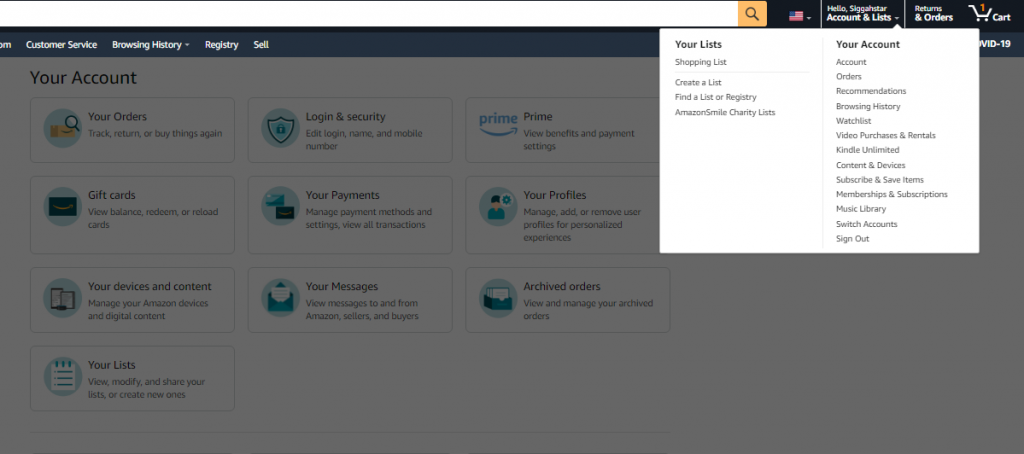Open Your Payments heading
Image resolution: width=1024 pixels, height=454 pixels.
[342, 195]
